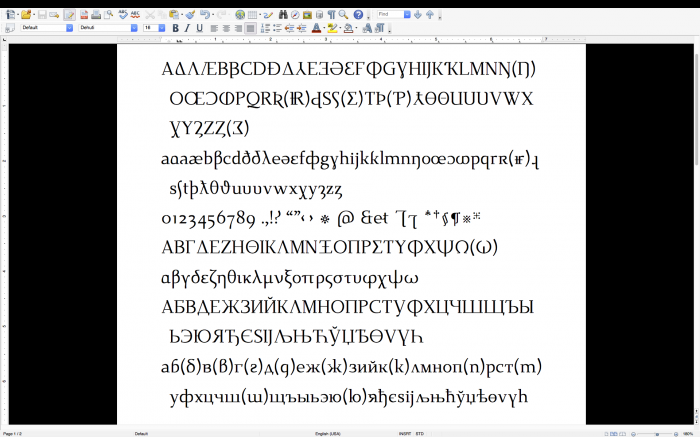
Task: Toggle Italic formatting
Action: (187, 28)
